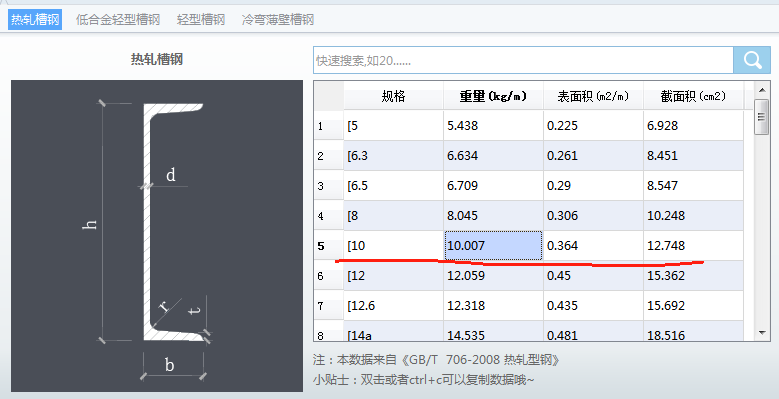Select the [6.3 specification cell
Image resolution: width=779 pixels, height=399 pixels.
coord(393,156)
